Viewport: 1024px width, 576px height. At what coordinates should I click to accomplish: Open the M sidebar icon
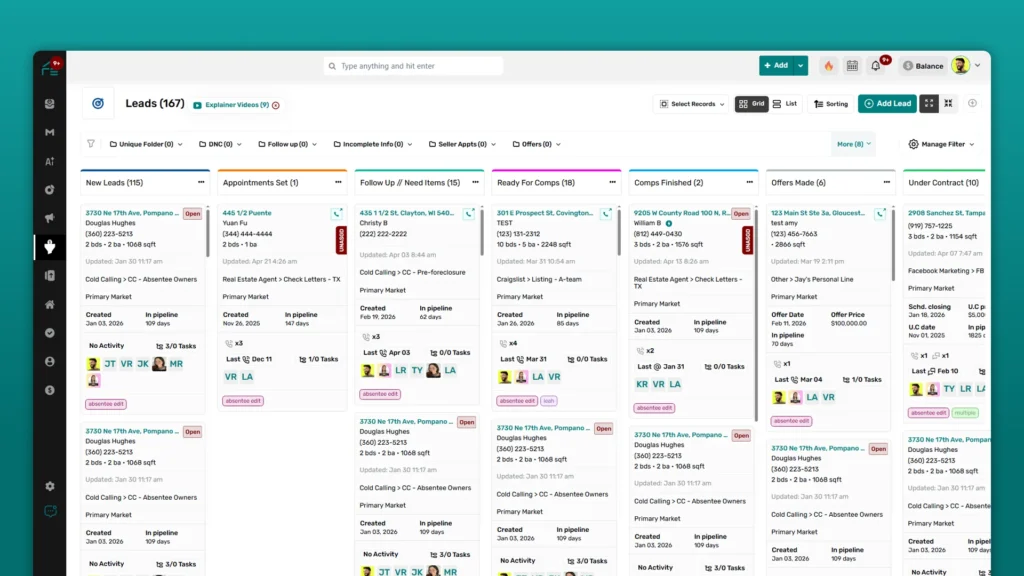click(x=50, y=133)
